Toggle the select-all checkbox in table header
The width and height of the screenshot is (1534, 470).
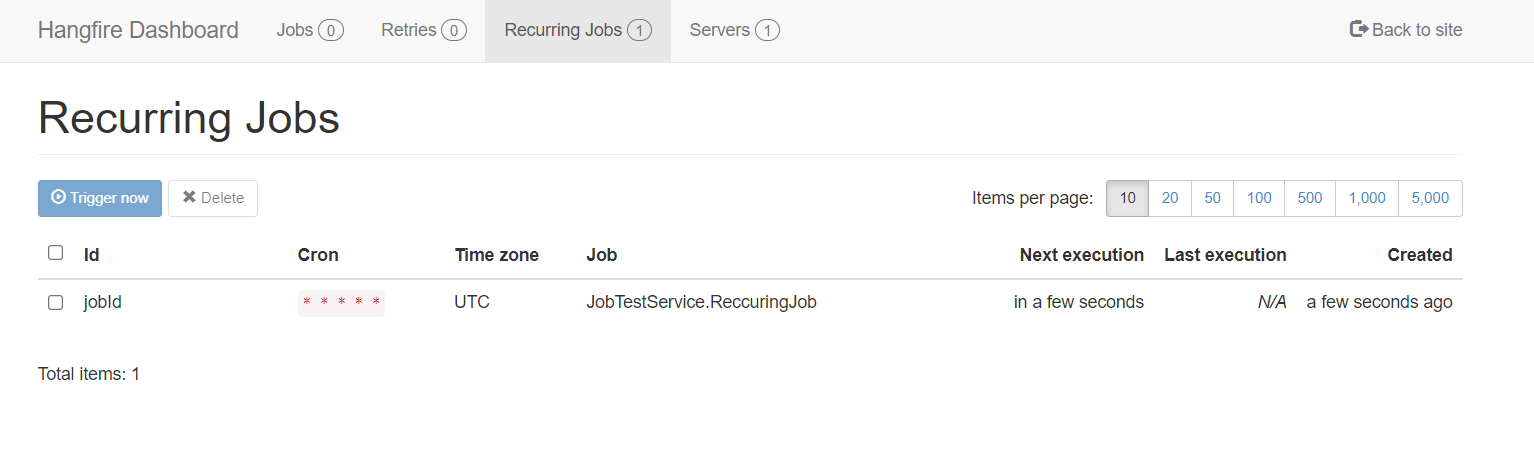(x=56, y=253)
